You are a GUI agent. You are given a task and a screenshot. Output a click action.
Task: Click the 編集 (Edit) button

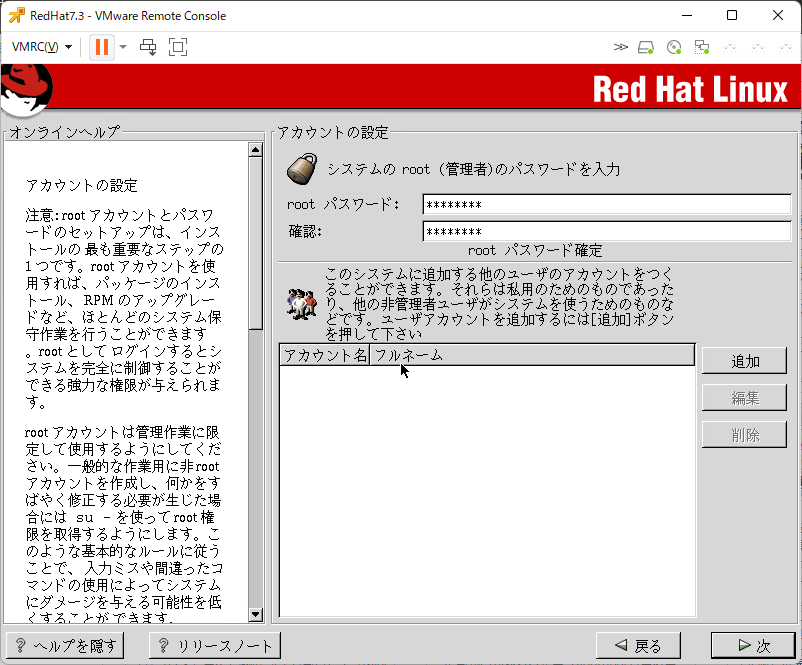tap(744, 398)
